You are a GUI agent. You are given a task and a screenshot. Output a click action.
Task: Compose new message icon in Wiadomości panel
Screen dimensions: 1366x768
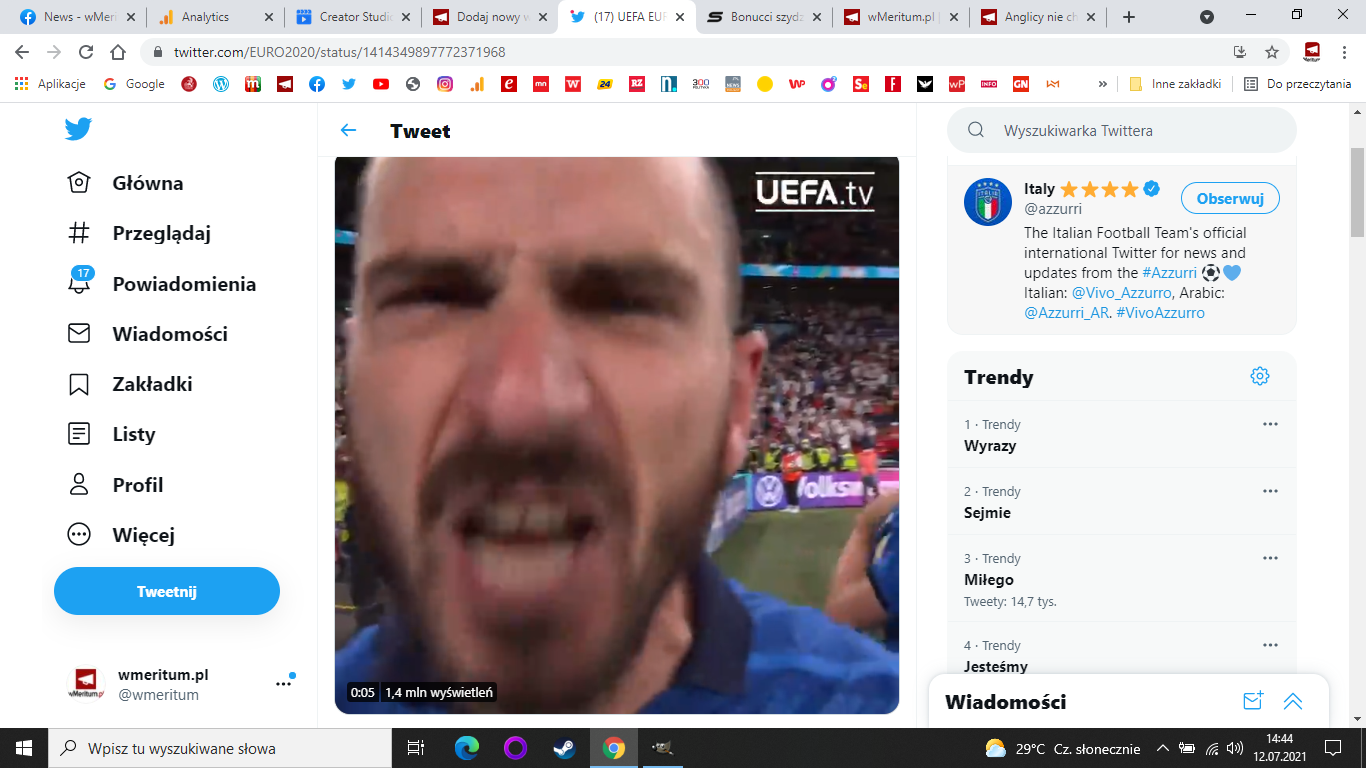pos(1253,701)
